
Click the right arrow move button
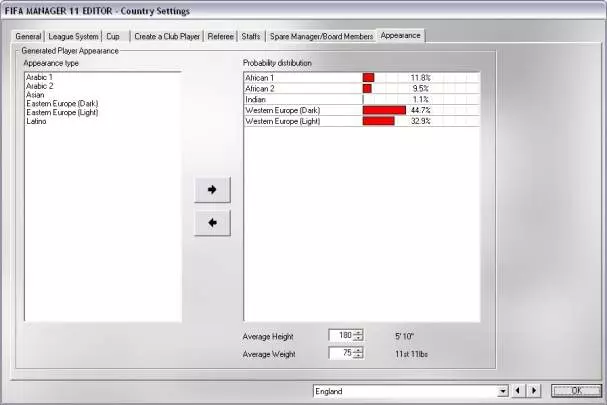[212, 189]
